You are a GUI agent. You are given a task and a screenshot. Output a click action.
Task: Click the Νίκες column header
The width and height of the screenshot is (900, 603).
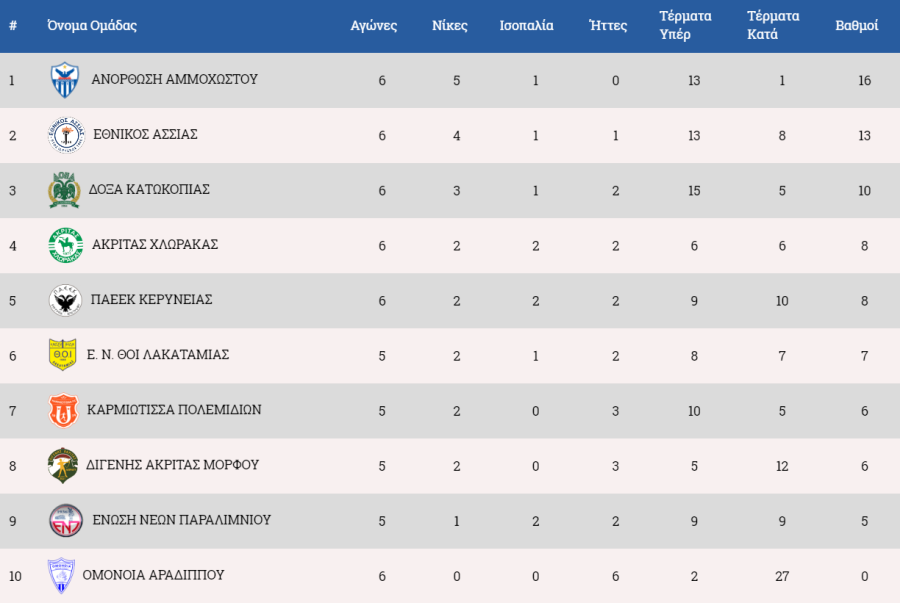point(449,25)
